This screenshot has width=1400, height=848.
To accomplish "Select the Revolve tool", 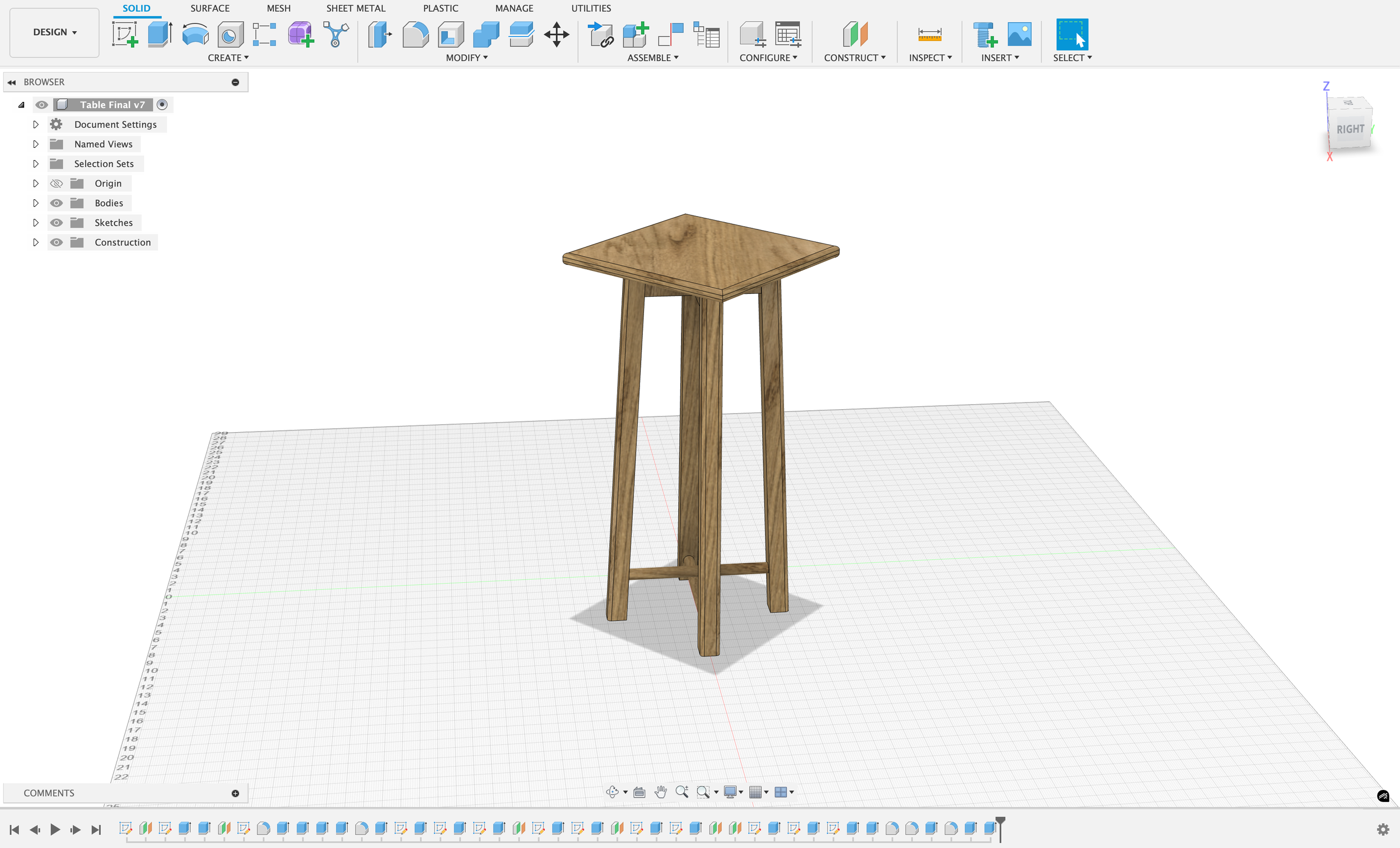I will coord(195,34).
